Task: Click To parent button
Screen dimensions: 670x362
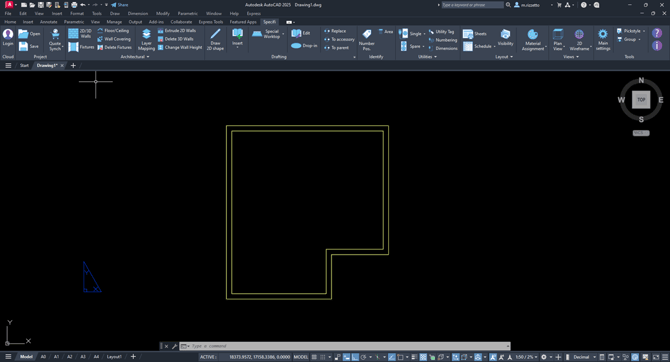Action: coord(336,48)
